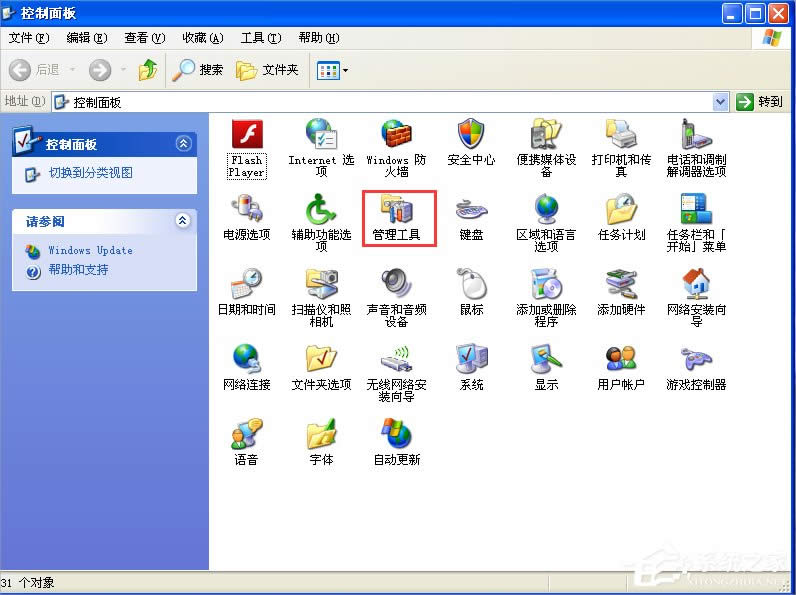Click the 搜索 search toolbar button
The height and width of the screenshot is (595, 796).
pyautogui.click(x=198, y=70)
